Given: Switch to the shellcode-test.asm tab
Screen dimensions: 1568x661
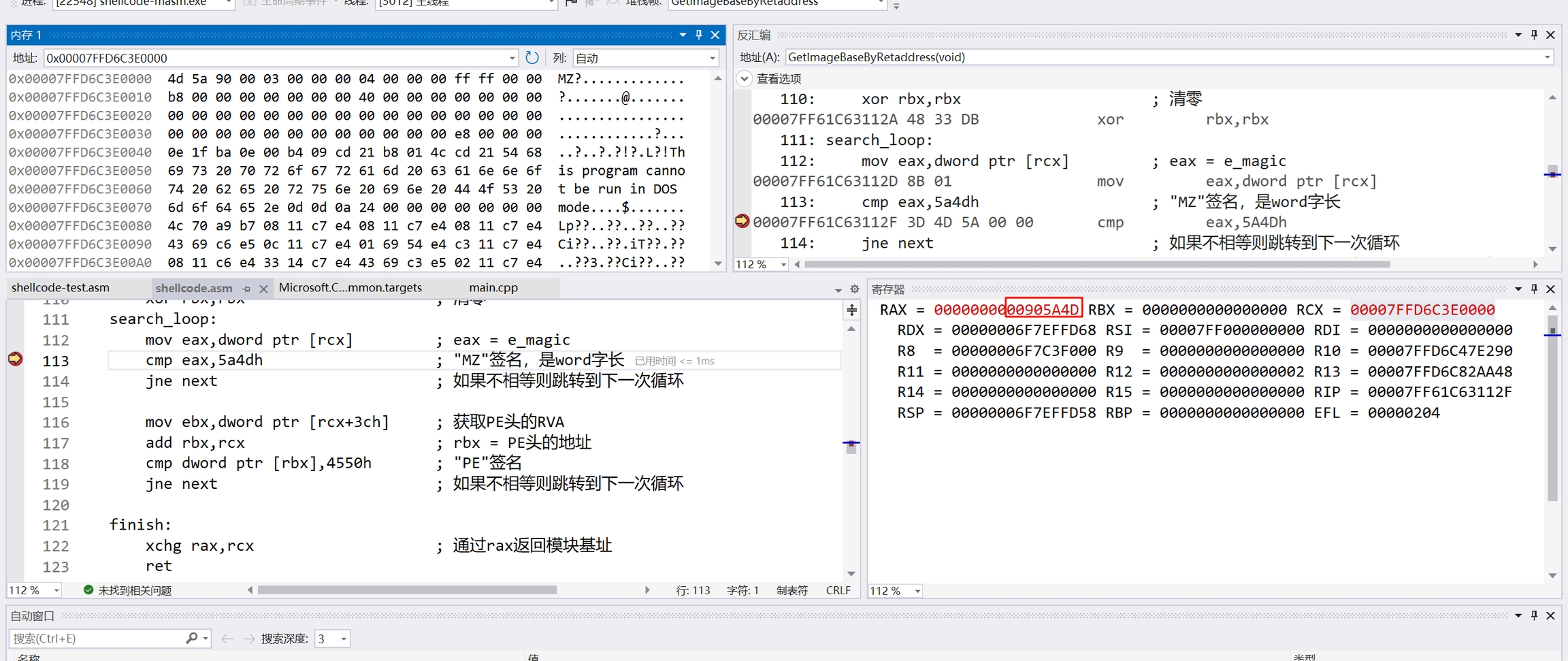Looking at the screenshot, I should click(61, 288).
